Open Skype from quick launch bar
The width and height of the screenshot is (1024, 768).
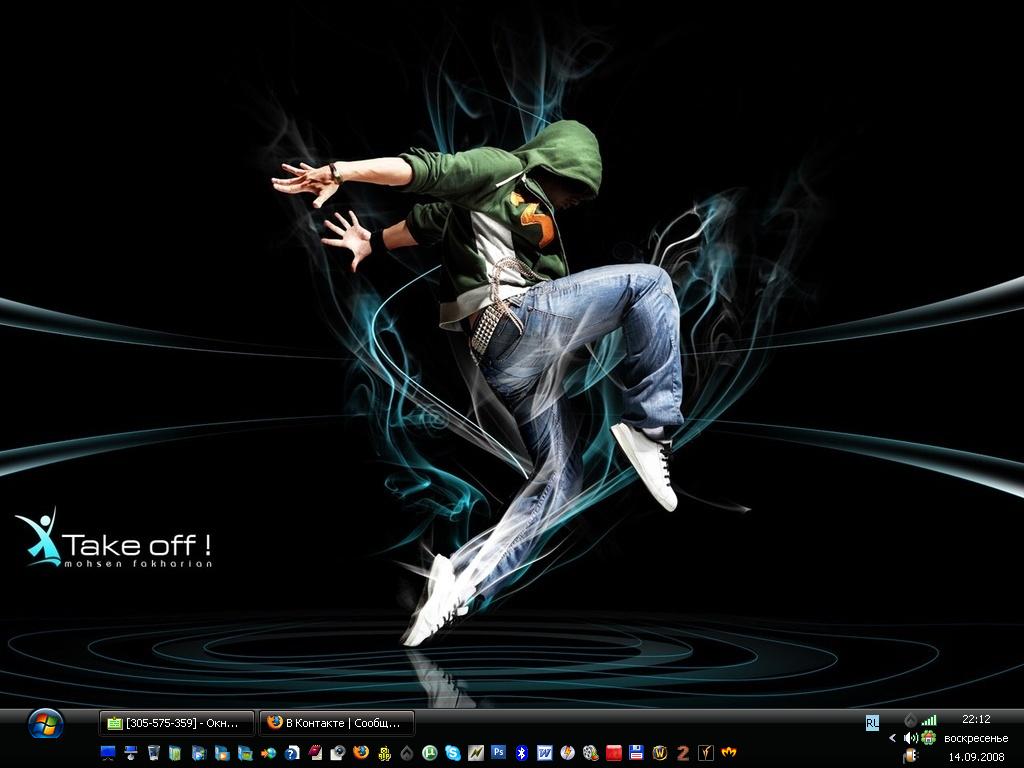[x=452, y=752]
